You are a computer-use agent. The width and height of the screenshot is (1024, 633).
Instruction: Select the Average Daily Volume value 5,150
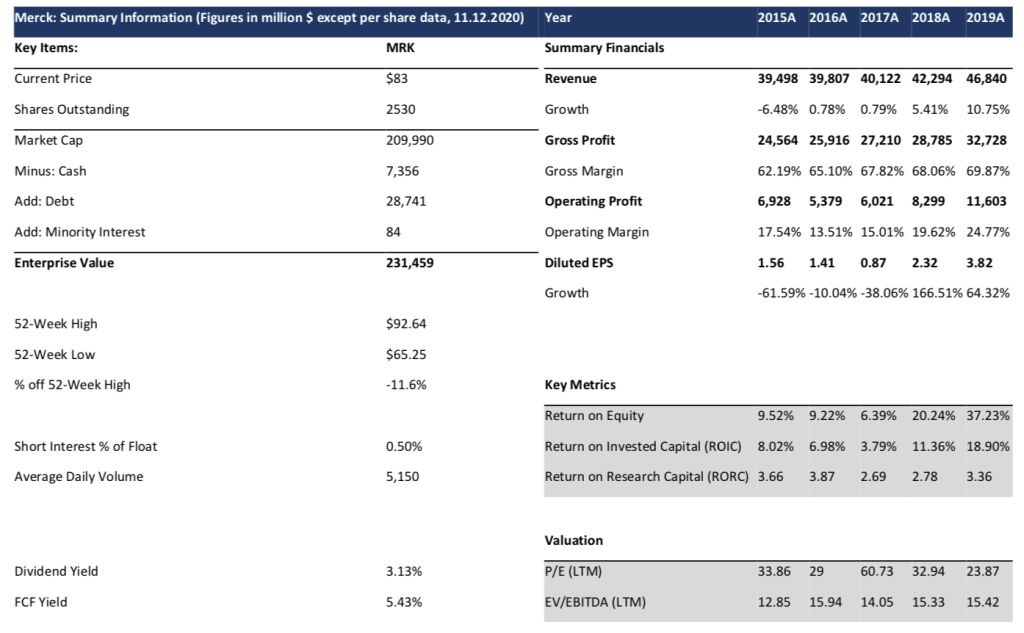tap(402, 476)
